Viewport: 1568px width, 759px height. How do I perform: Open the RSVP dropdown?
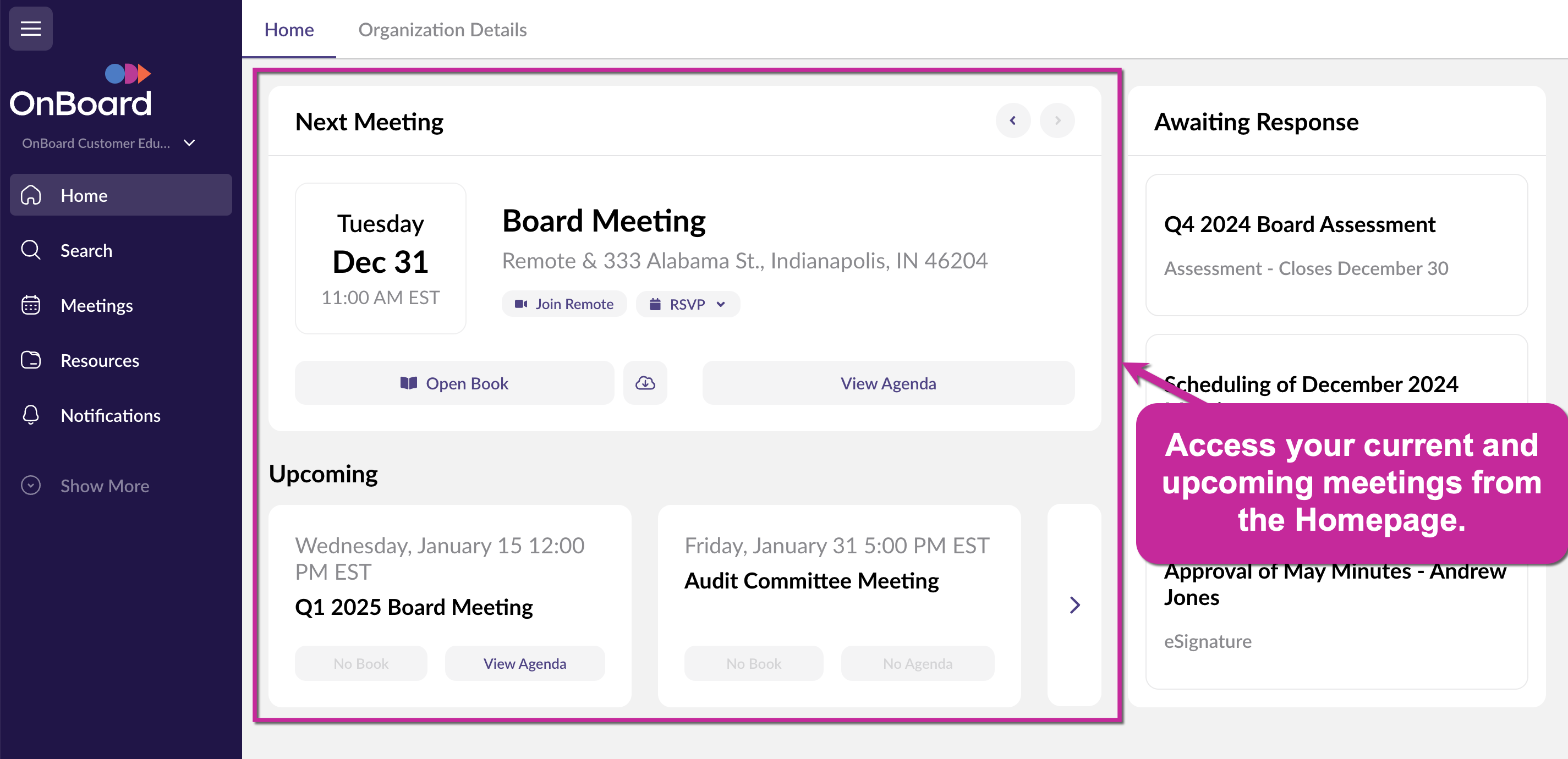click(688, 304)
